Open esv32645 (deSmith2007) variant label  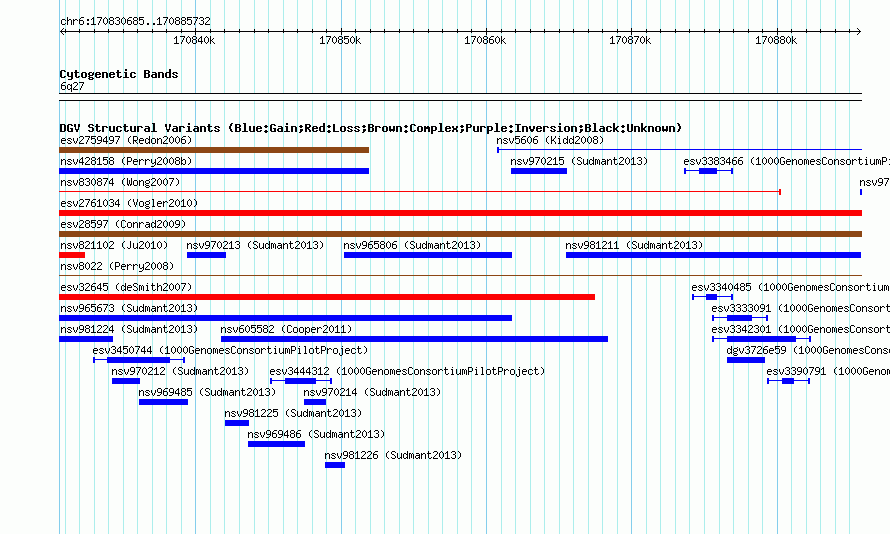coord(126,287)
